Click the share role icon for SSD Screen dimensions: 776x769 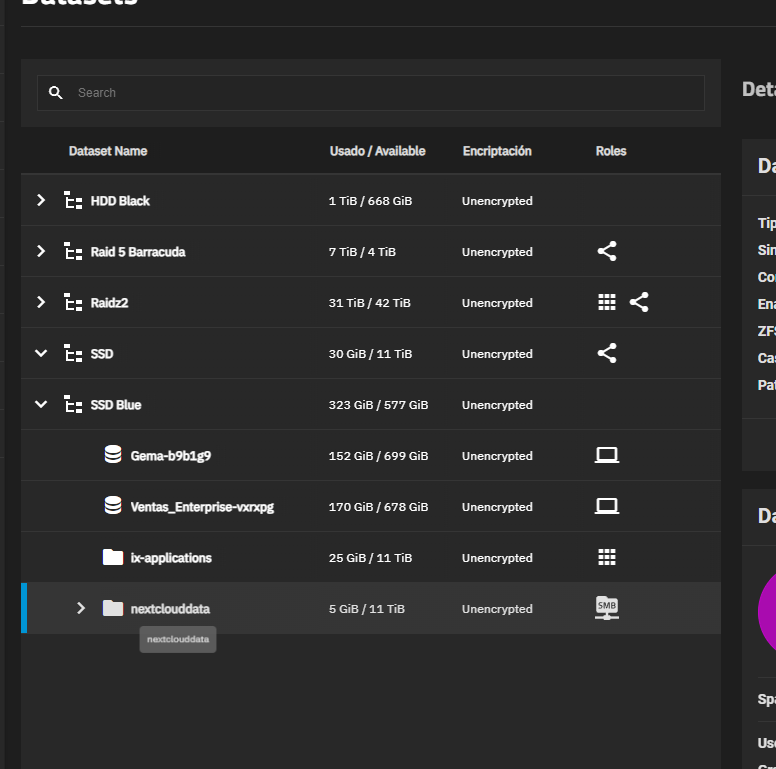click(x=607, y=353)
